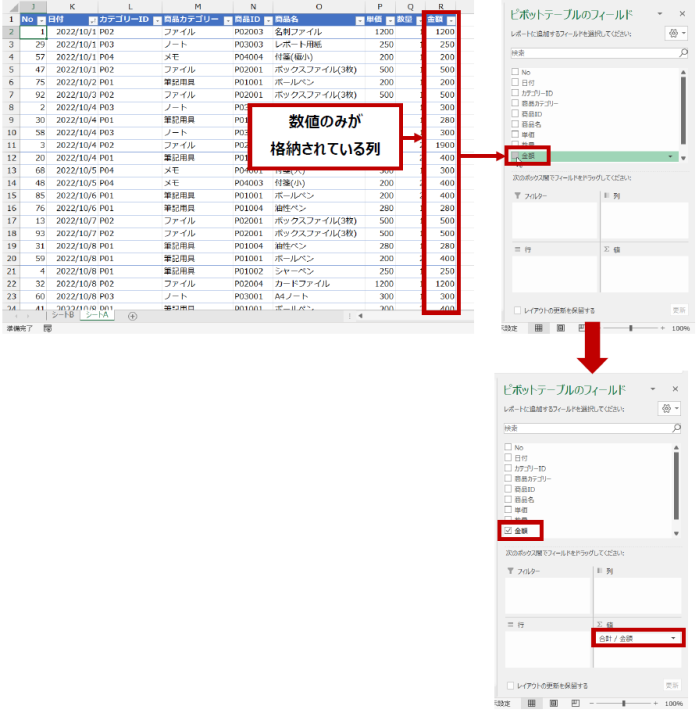699x713 pixels.
Task: Select normal view icon in upper status bar
Action: tap(538, 327)
